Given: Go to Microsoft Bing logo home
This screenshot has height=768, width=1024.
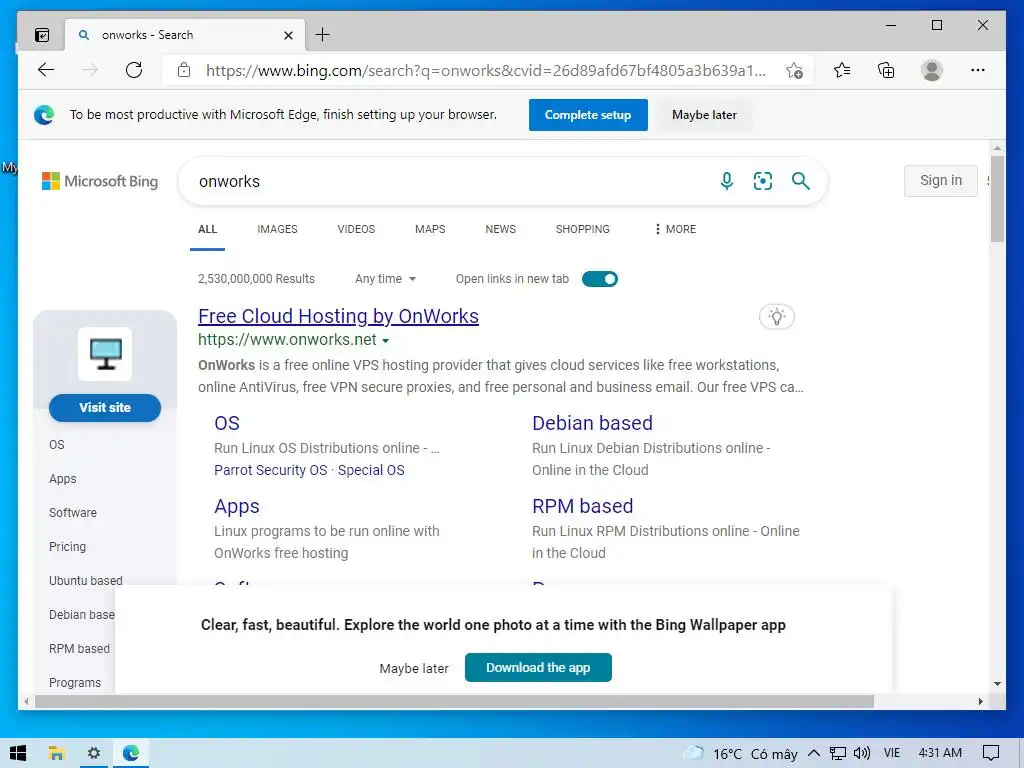Looking at the screenshot, I should coord(100,181).
